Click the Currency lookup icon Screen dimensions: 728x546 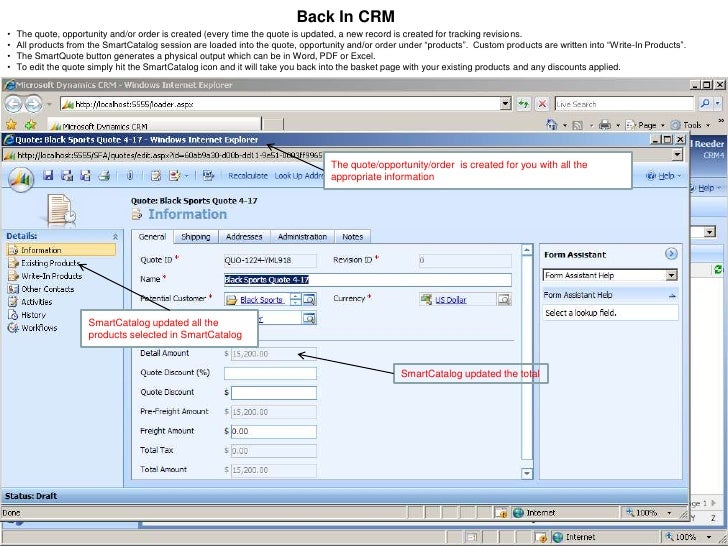coord(505,299)
